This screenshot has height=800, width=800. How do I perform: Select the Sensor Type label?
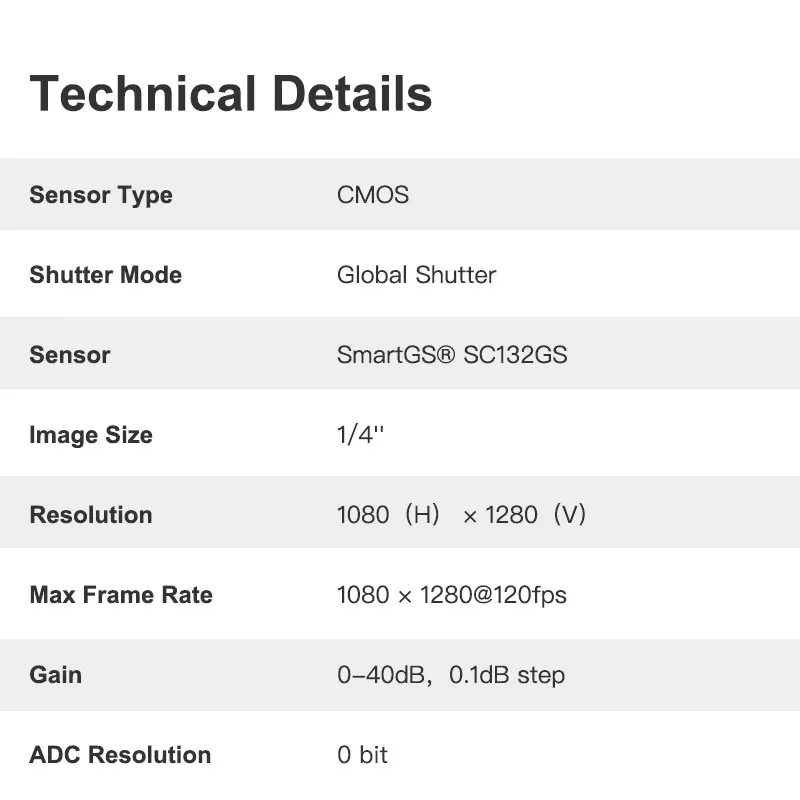coord(101,195)
